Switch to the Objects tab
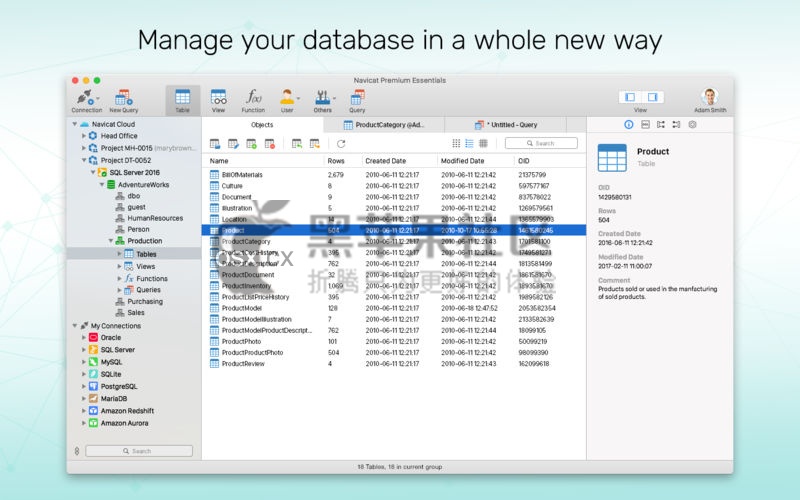The image size is (800, 500). coord(262,125)
